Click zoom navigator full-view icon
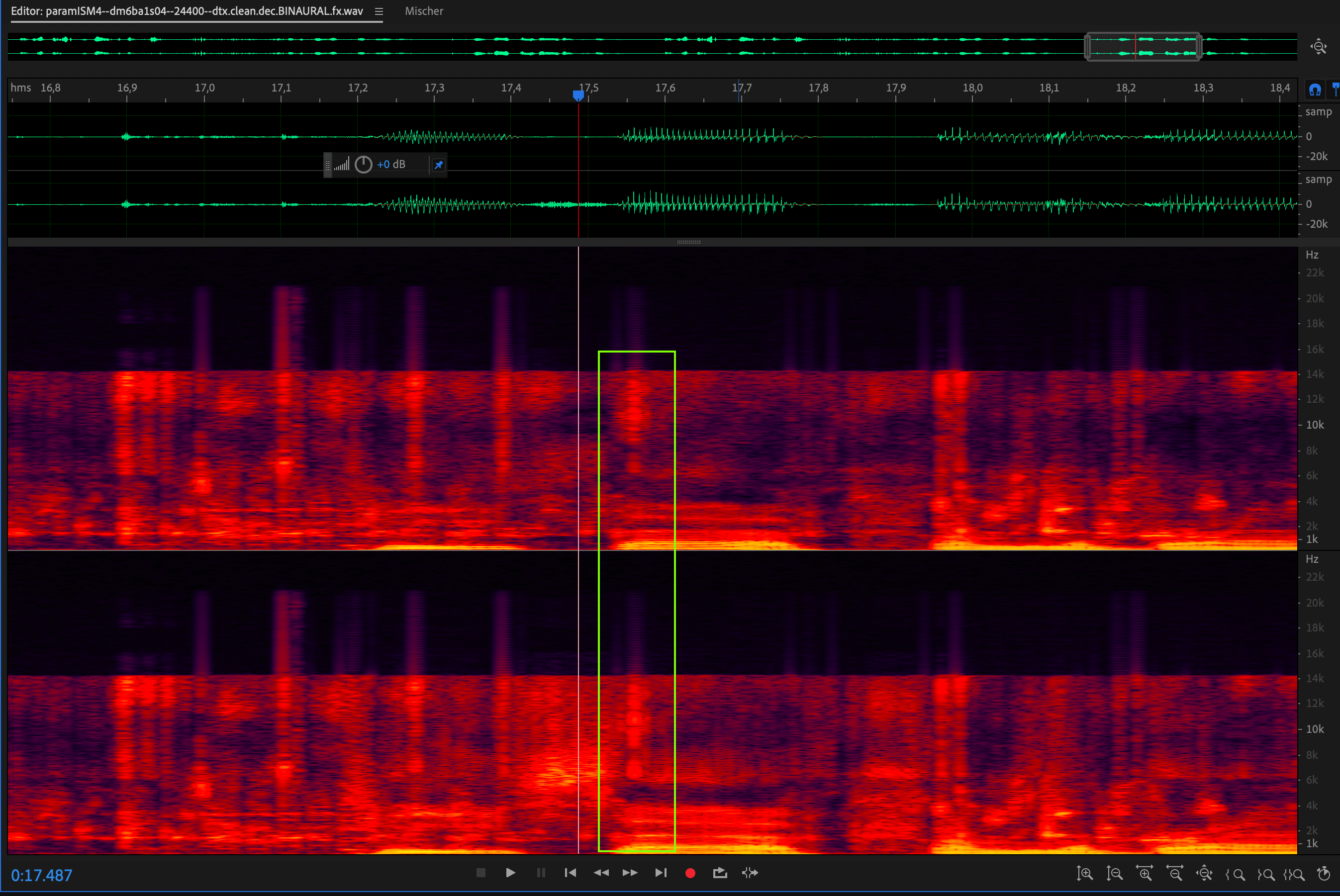This screenshot has height=896, width=1340. click(x=1319, y=46)
